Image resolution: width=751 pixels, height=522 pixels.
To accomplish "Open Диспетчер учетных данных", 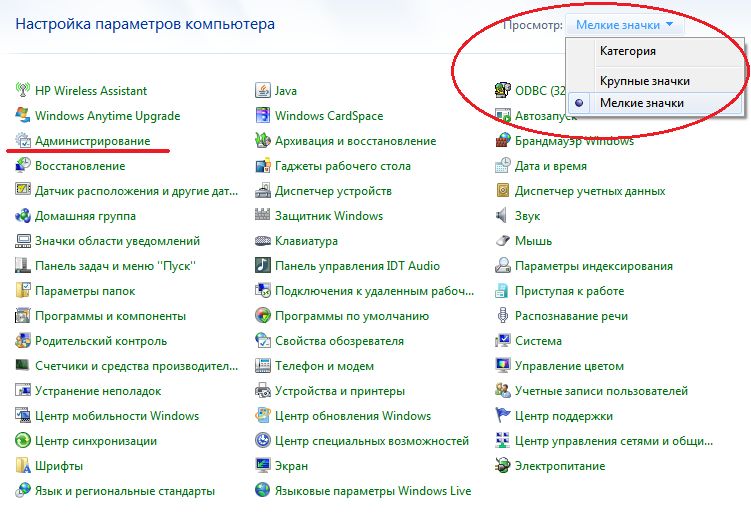I will tap(590, 191).
